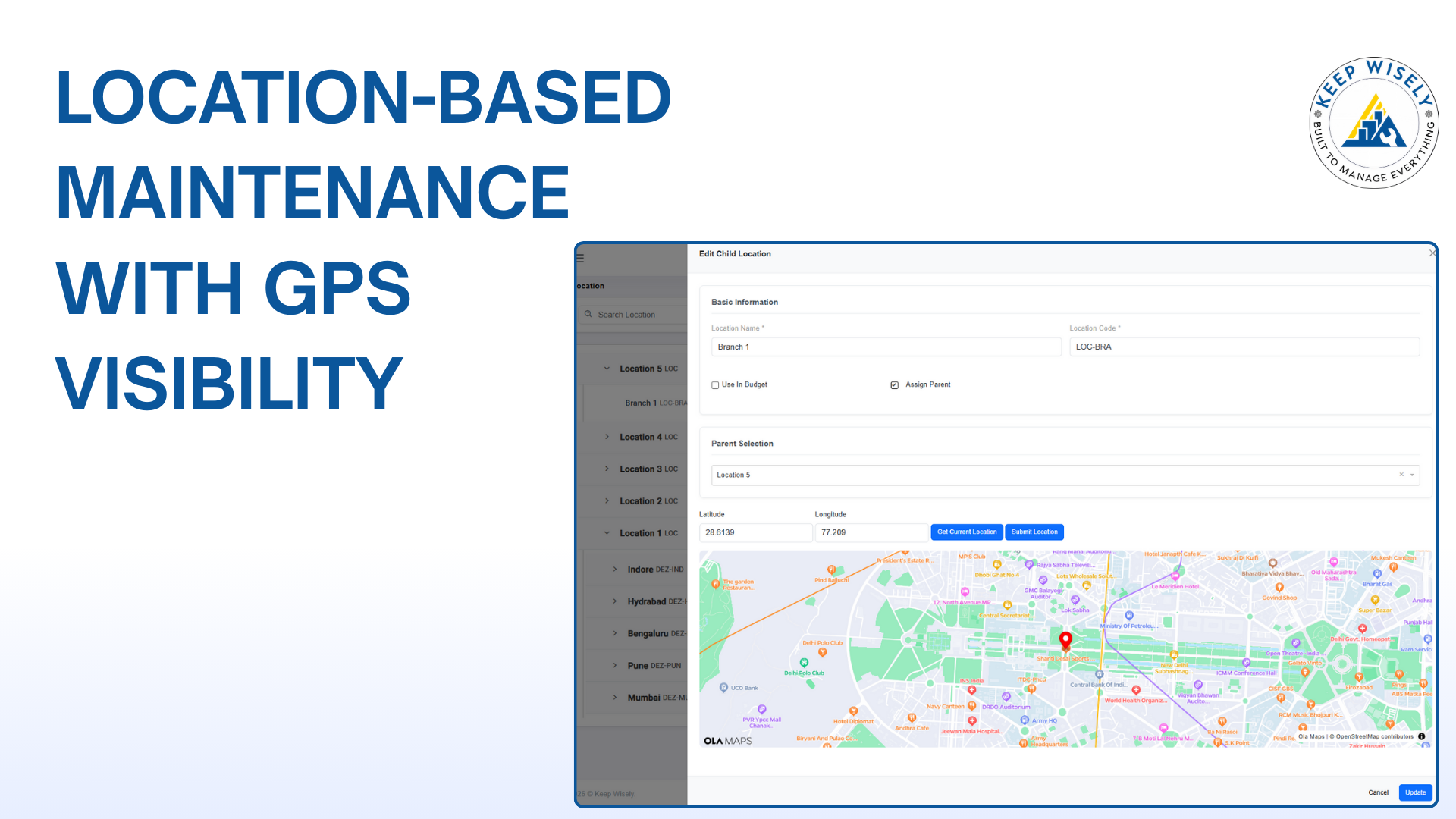
Task: Click the Ola Maps logo
Action: tap(727, 741)
